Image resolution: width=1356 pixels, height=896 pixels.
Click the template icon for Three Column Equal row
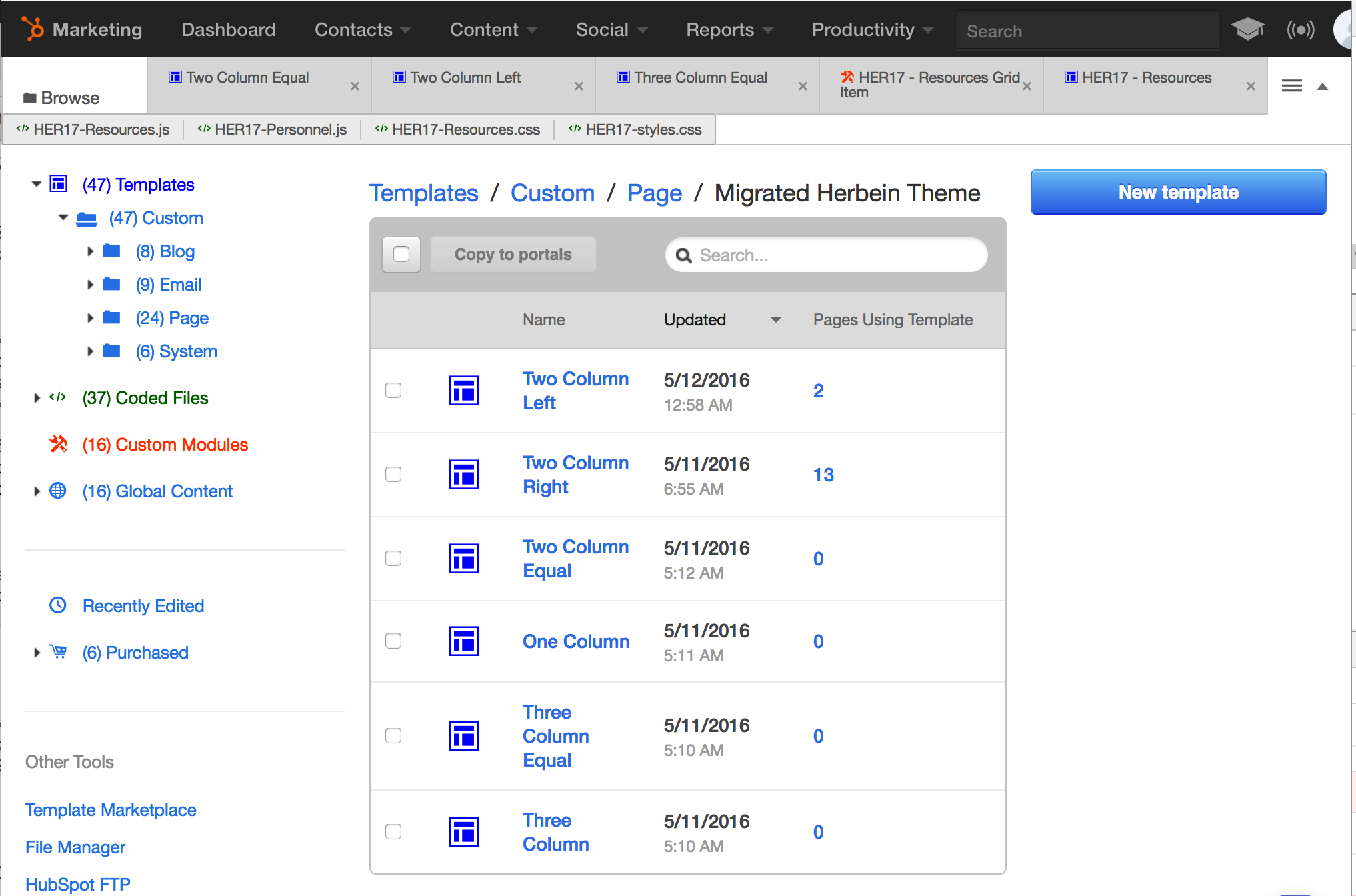point(463,736)
